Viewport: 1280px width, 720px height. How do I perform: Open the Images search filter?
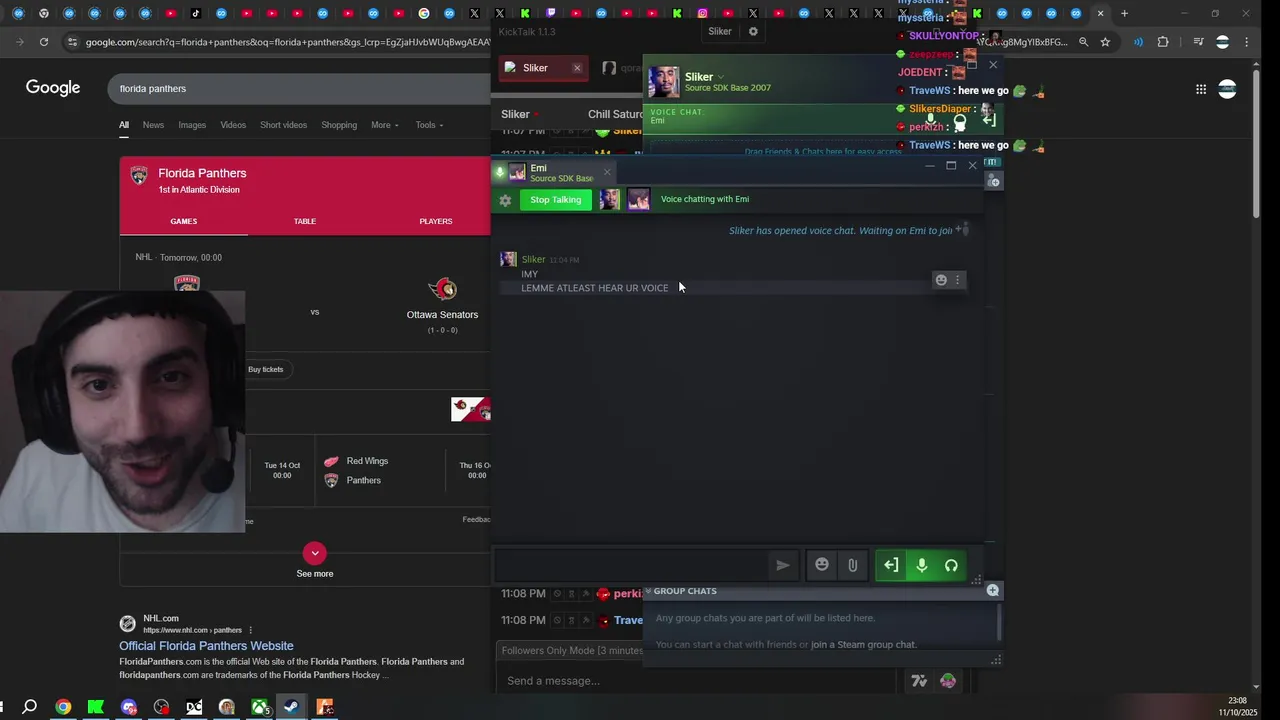tap(192, 125)
